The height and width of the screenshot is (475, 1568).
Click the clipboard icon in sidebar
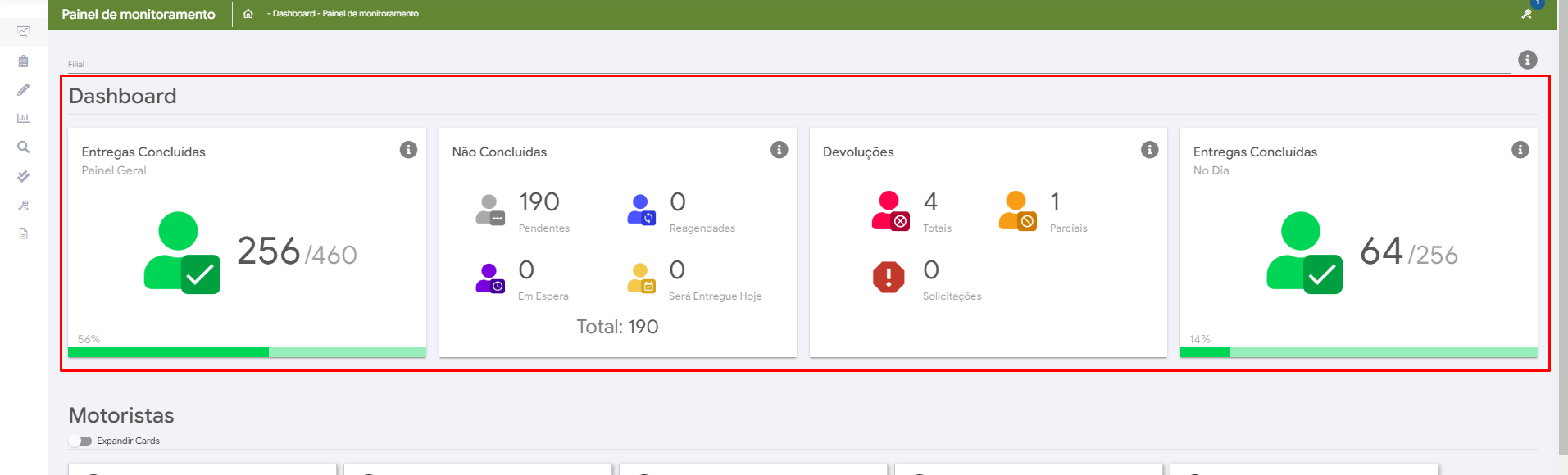click(x=23, y=61)
